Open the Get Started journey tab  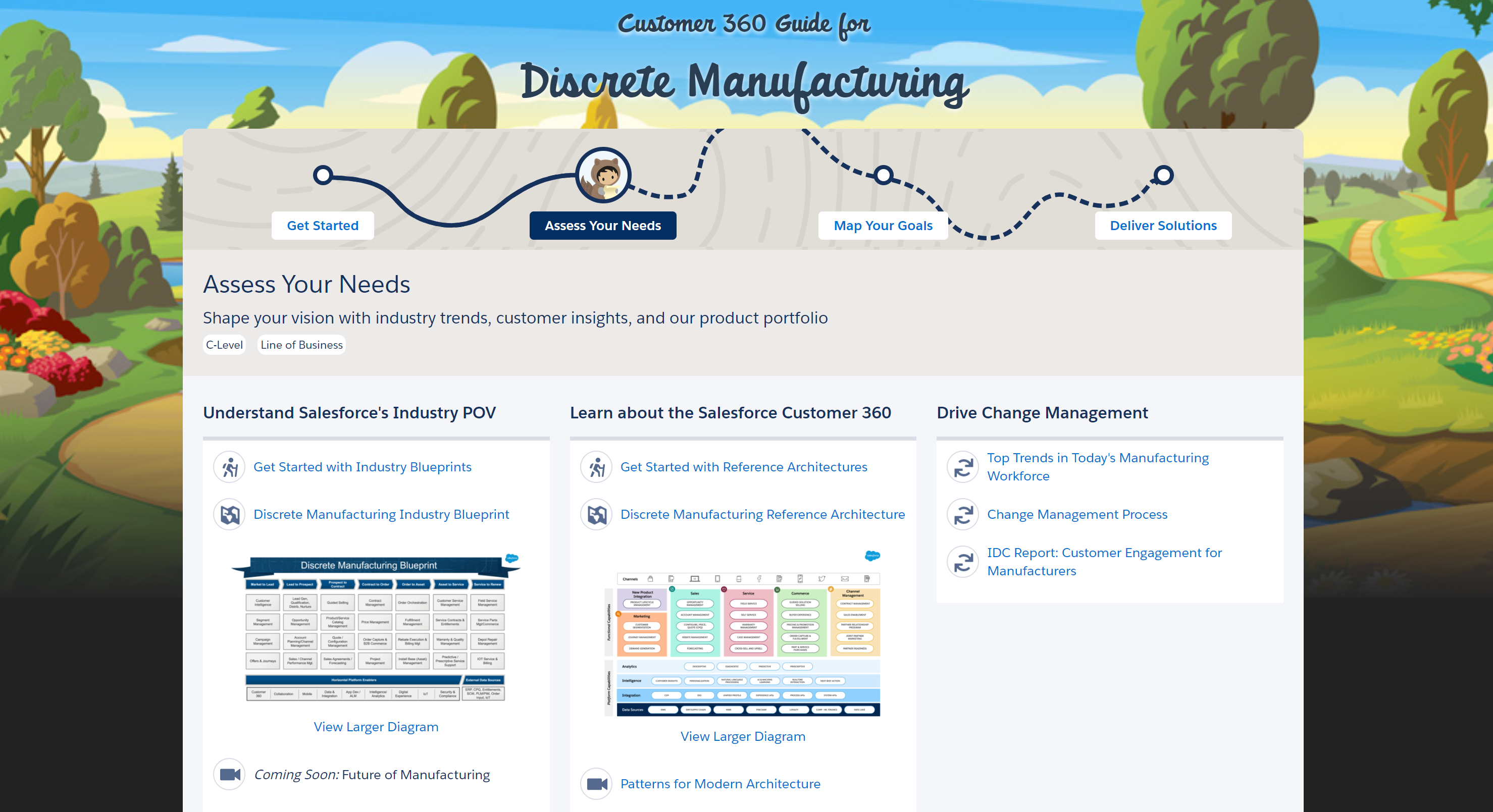(322, 225)
